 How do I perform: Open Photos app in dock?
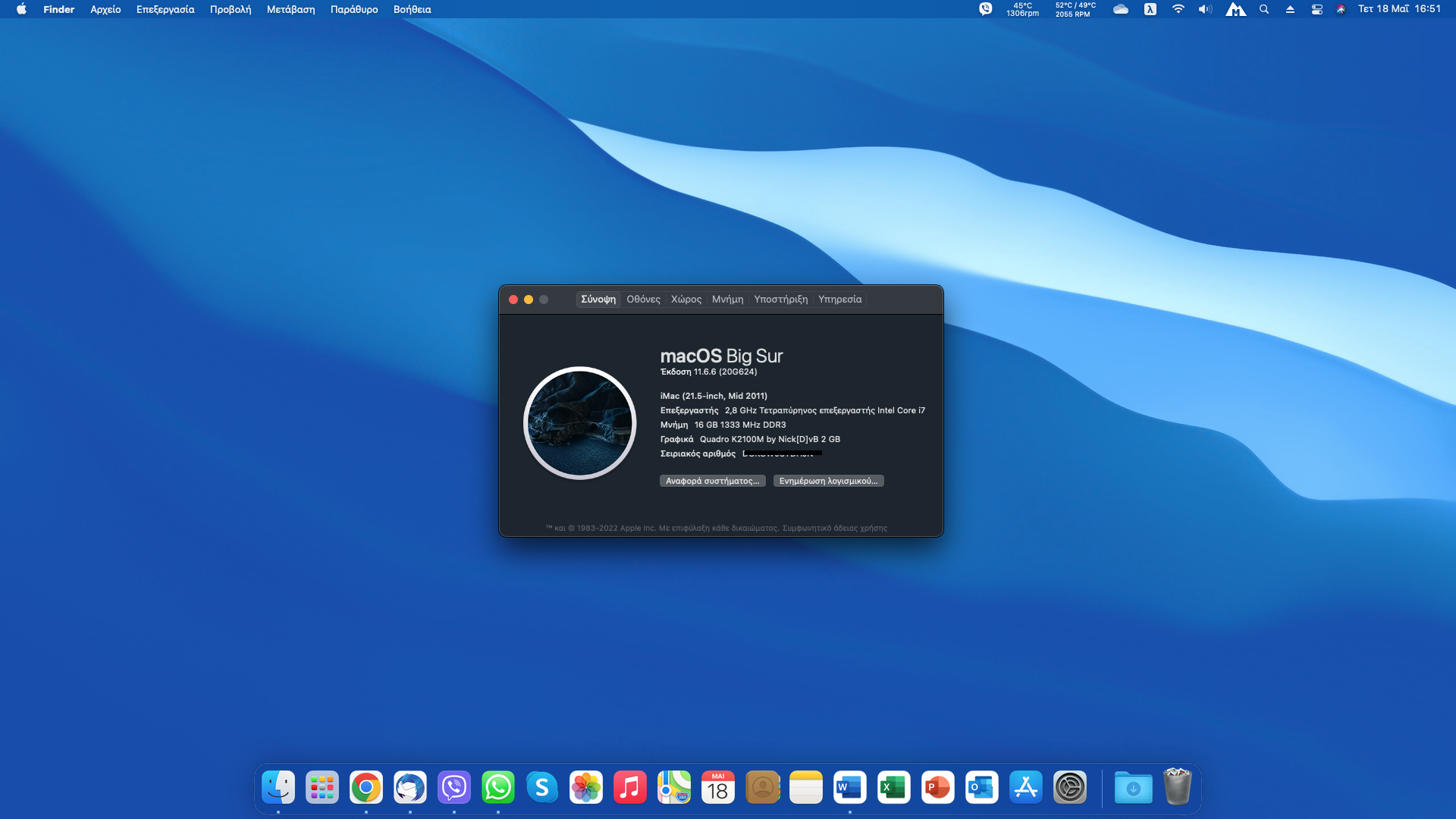[586, 788]
